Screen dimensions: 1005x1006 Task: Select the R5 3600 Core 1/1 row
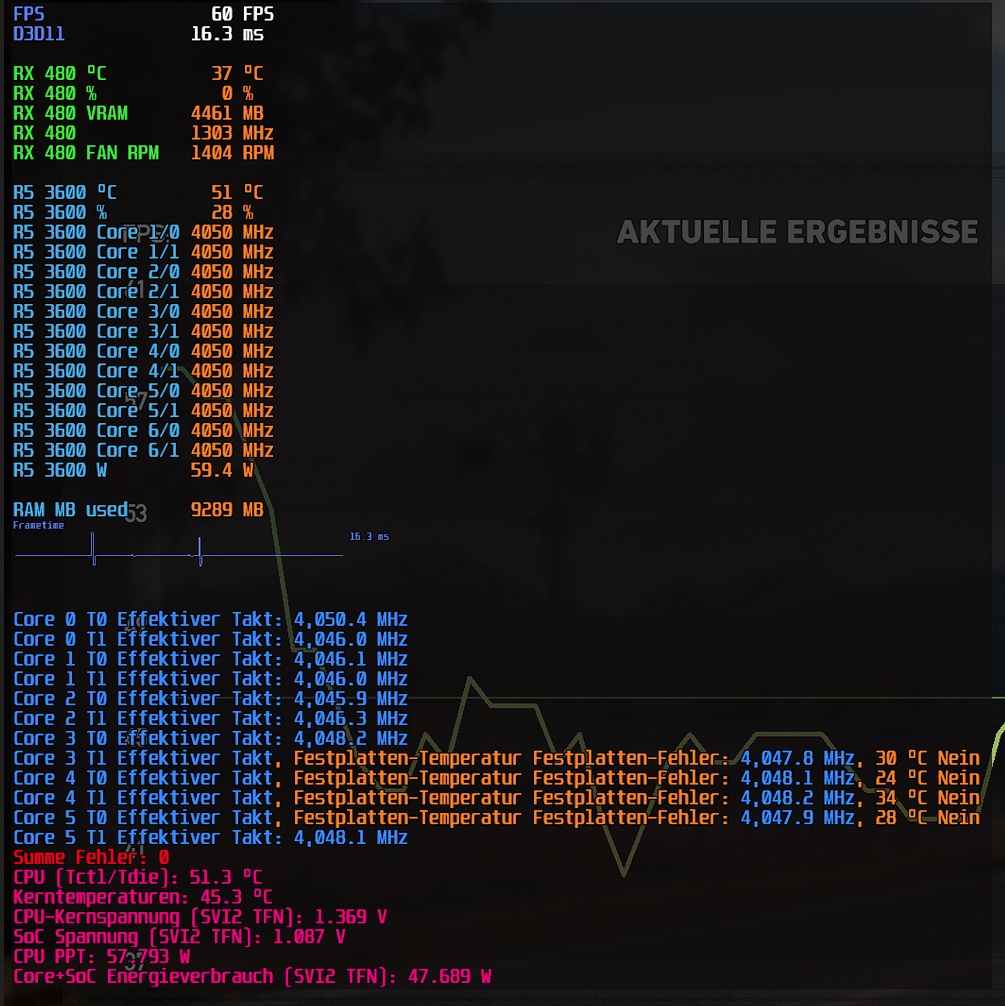click(144, 252)
